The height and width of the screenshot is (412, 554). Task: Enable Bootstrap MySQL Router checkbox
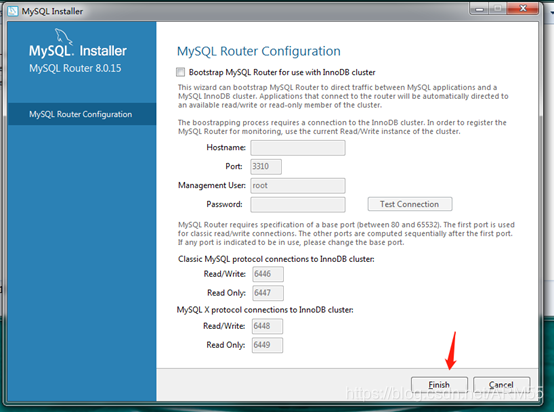click(x=181, y=72)
